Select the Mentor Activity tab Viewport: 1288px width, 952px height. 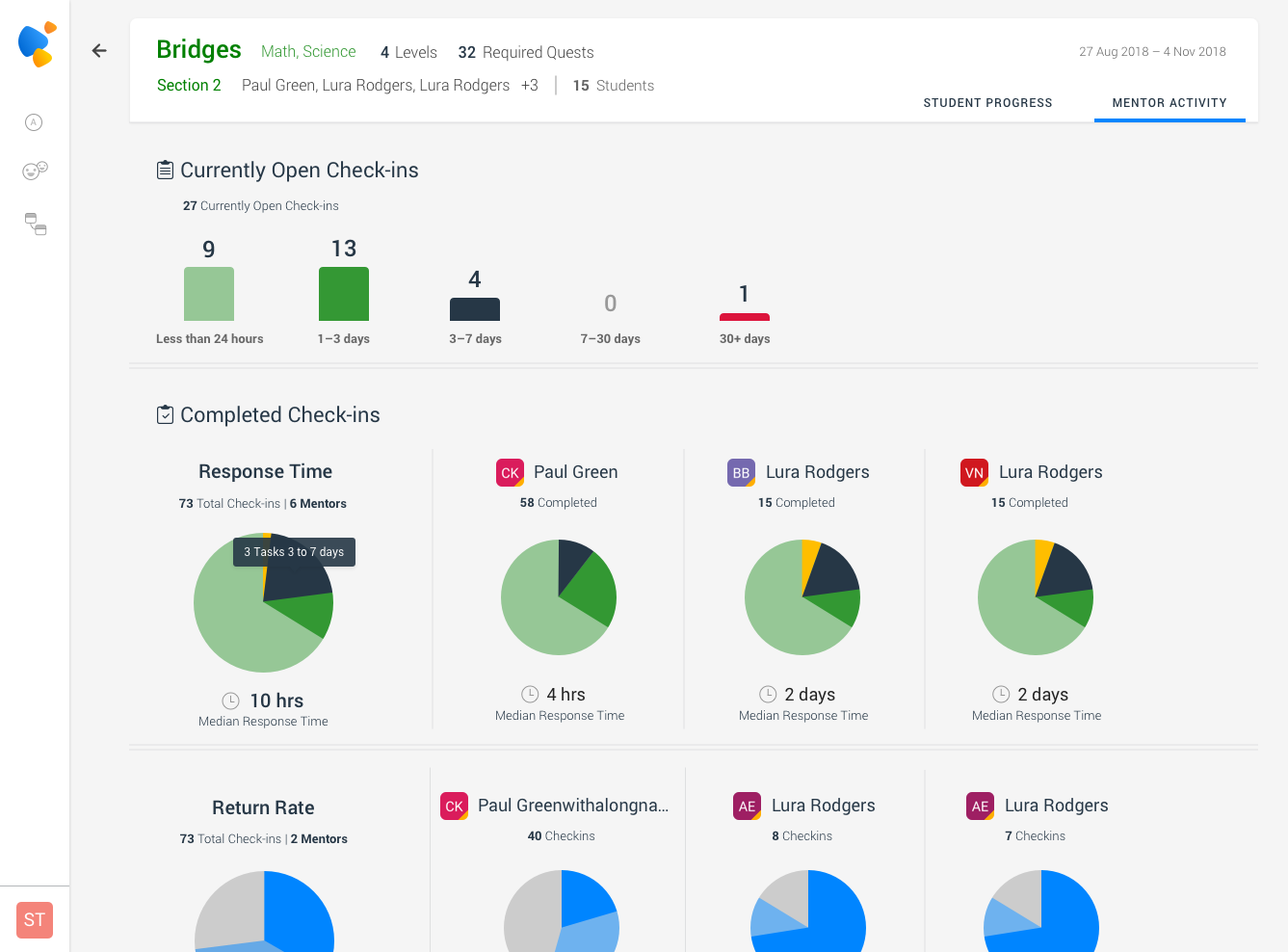pos(1170,103)
